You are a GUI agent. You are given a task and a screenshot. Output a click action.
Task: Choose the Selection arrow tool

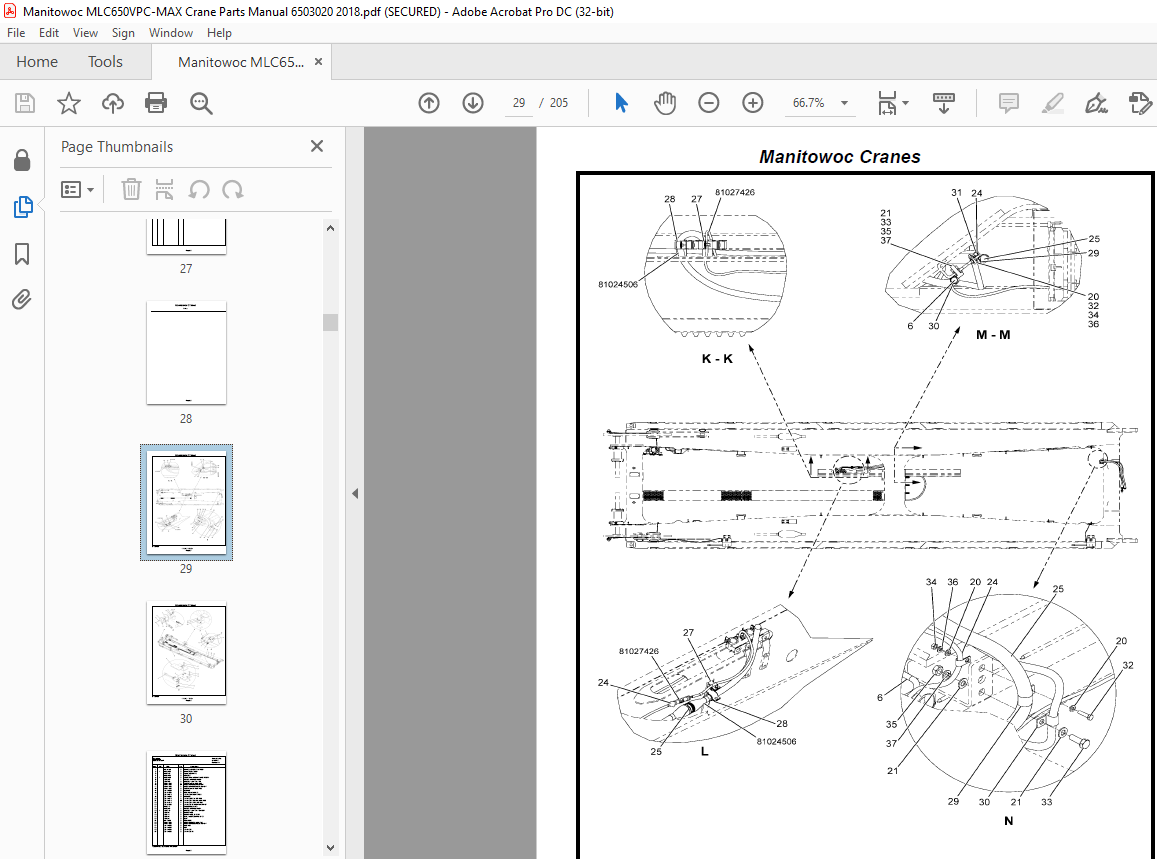pos(621,103)
